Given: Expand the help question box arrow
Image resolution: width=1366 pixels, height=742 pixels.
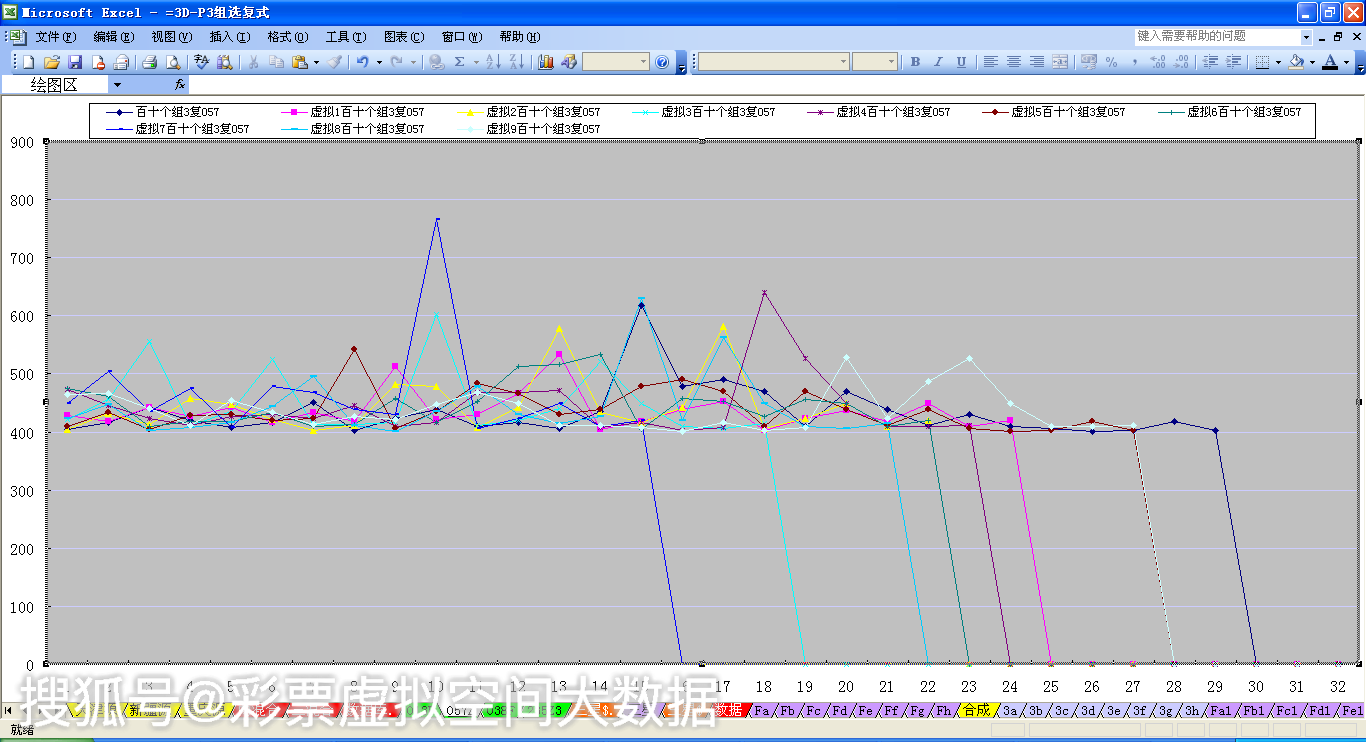Looking at the screenshot, I should (x=1306, y=37).
